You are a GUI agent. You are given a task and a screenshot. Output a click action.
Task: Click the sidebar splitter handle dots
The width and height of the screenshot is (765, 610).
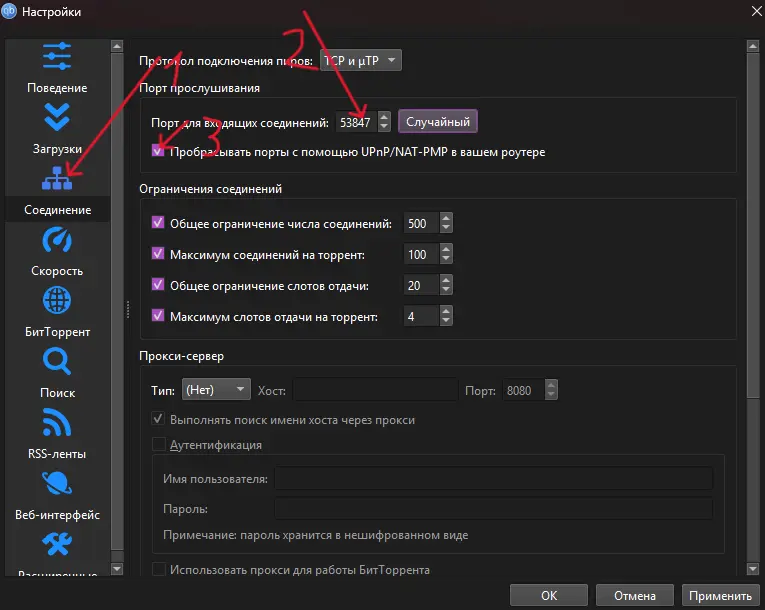point(128,309)
